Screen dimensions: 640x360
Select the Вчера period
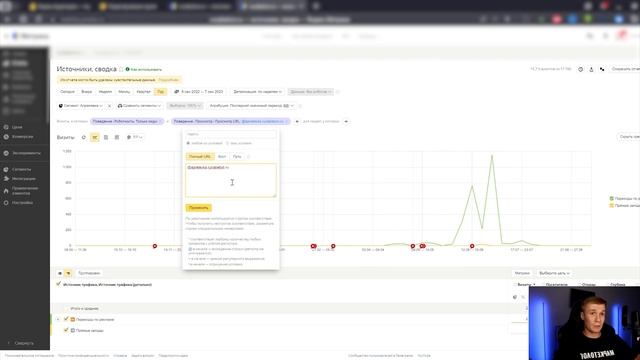[x=87, y=92]
